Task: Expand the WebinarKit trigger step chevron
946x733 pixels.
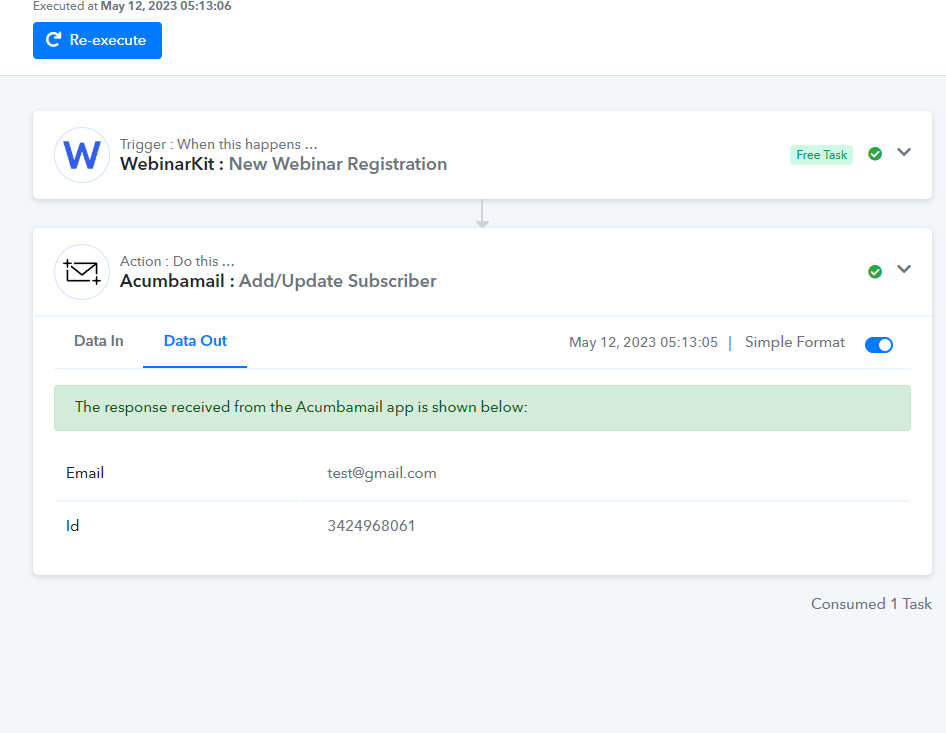Action: [x=903, y=152]
